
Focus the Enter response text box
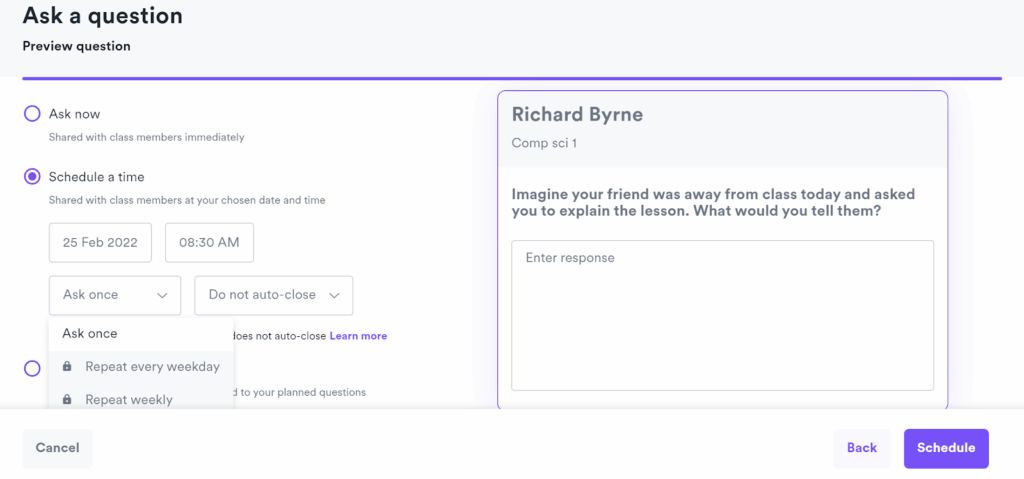click(x=721, y=314)
